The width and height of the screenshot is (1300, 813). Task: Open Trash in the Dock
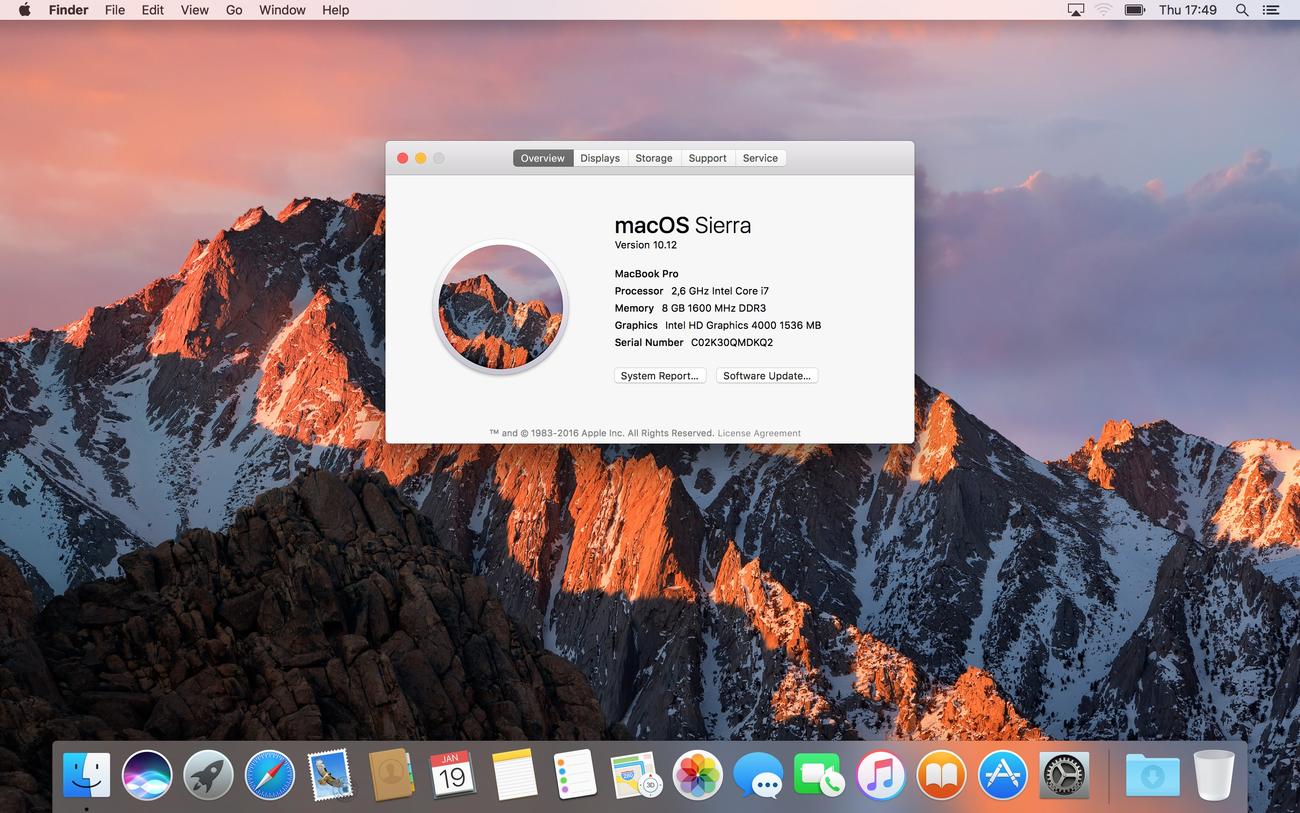(x=1214, y=775)
